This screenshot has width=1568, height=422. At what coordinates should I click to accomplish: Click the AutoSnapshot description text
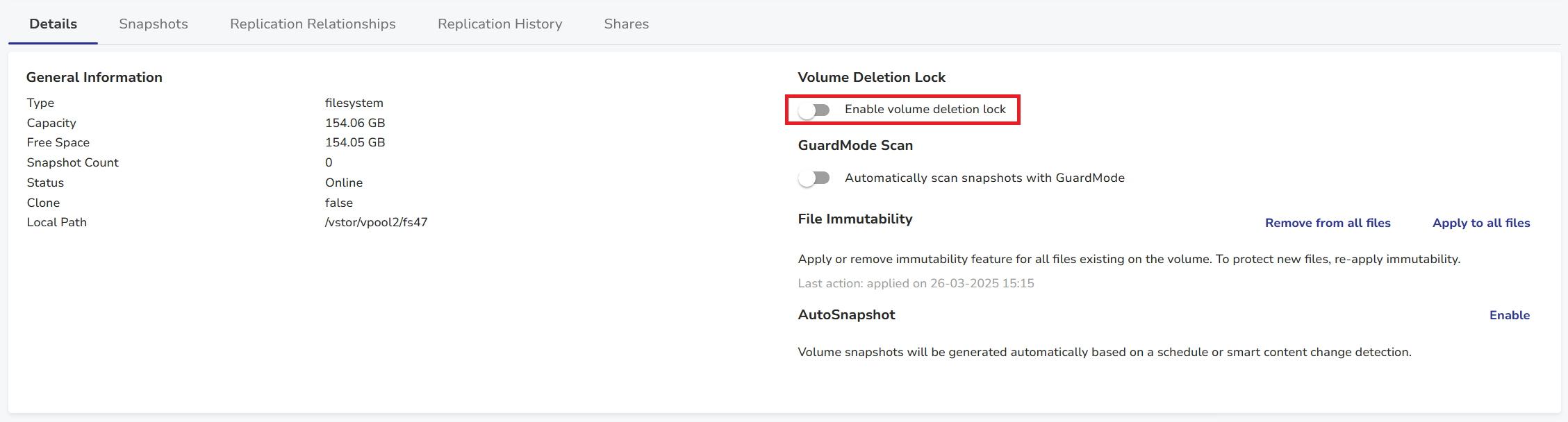(x=1104, y=352)
